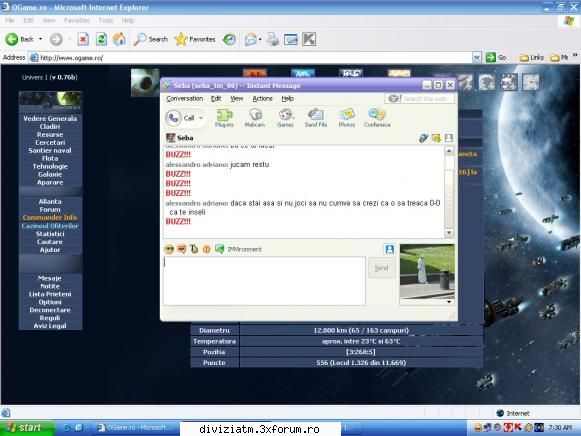
Task: Click the chat history scrollbar down arrow
Action: tap(449, 233)
